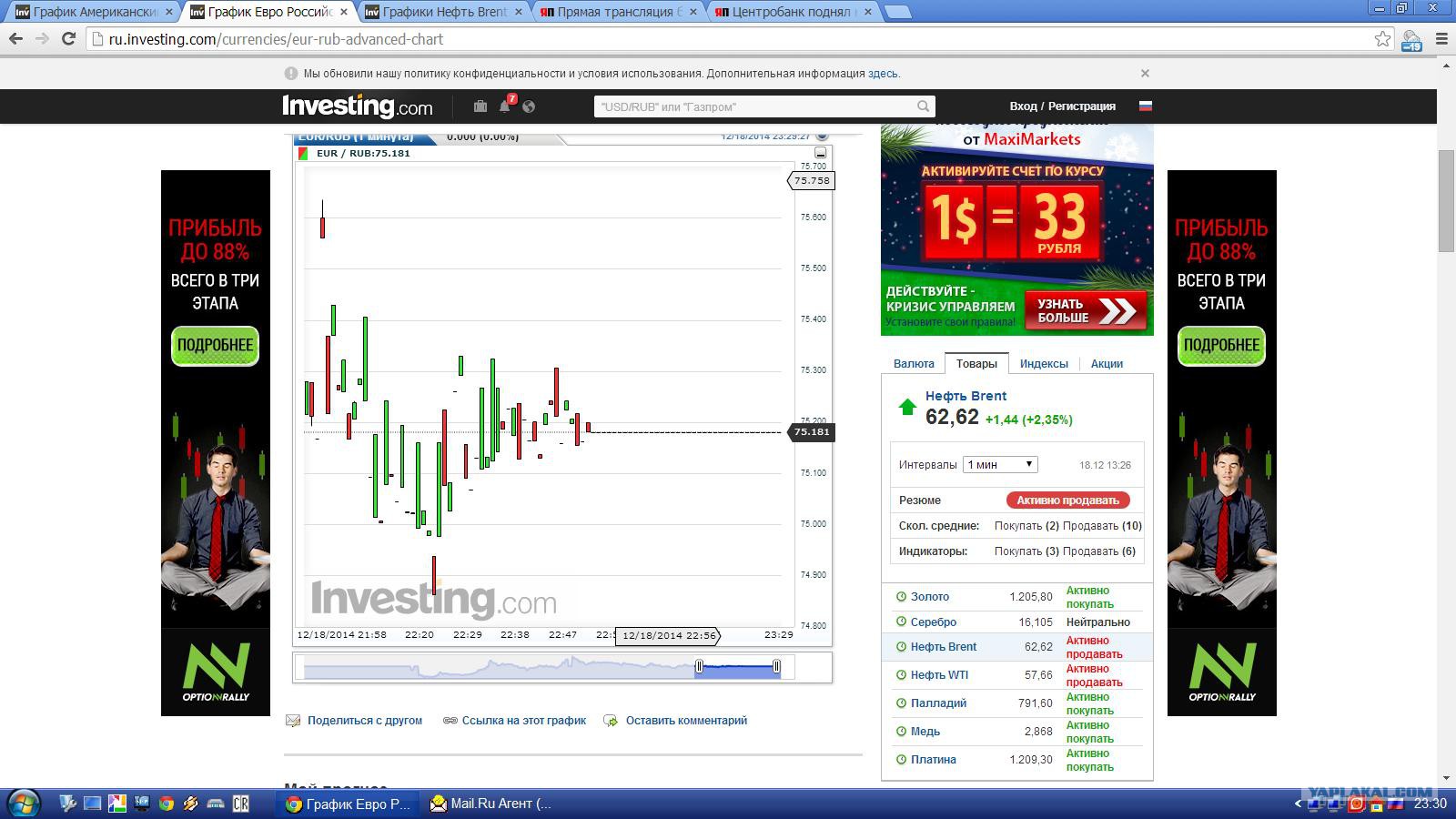Open the Нефть Brent heading link
Screen dimensions: 1456x819
point(966,396)
